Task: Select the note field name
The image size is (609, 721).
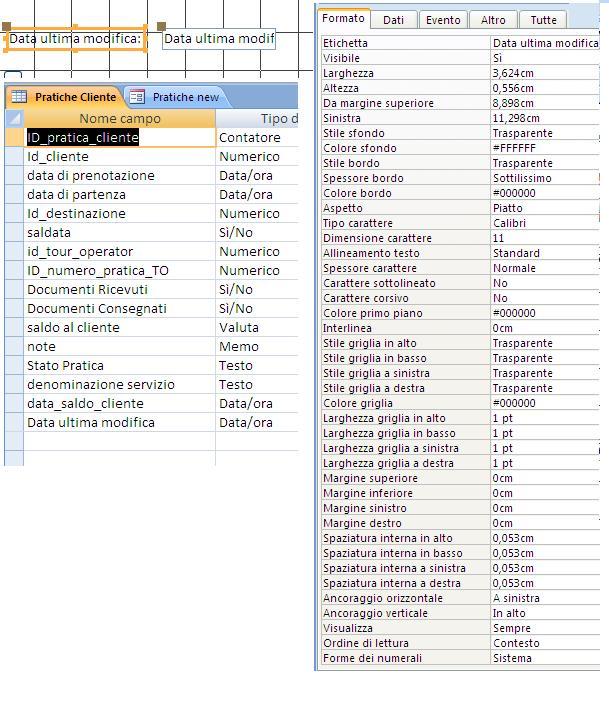Action: (x=120, y=346)
